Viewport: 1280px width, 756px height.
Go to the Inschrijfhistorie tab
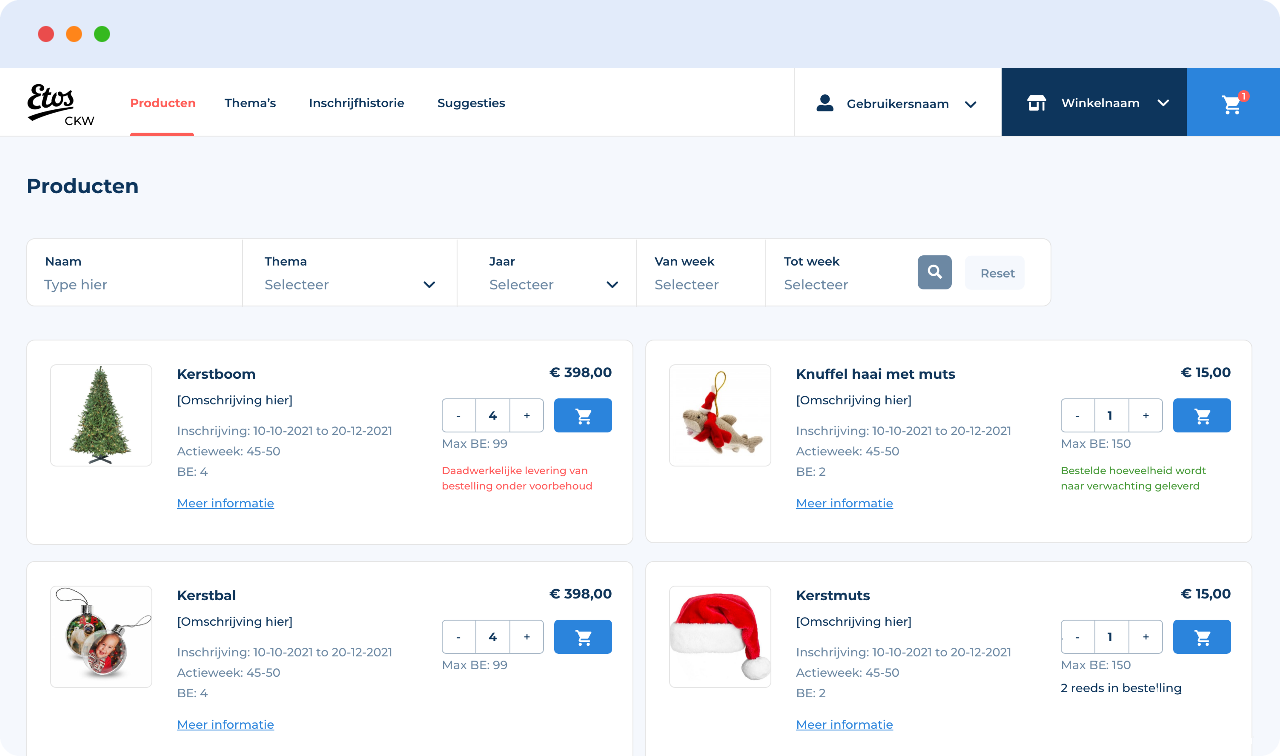357,103
